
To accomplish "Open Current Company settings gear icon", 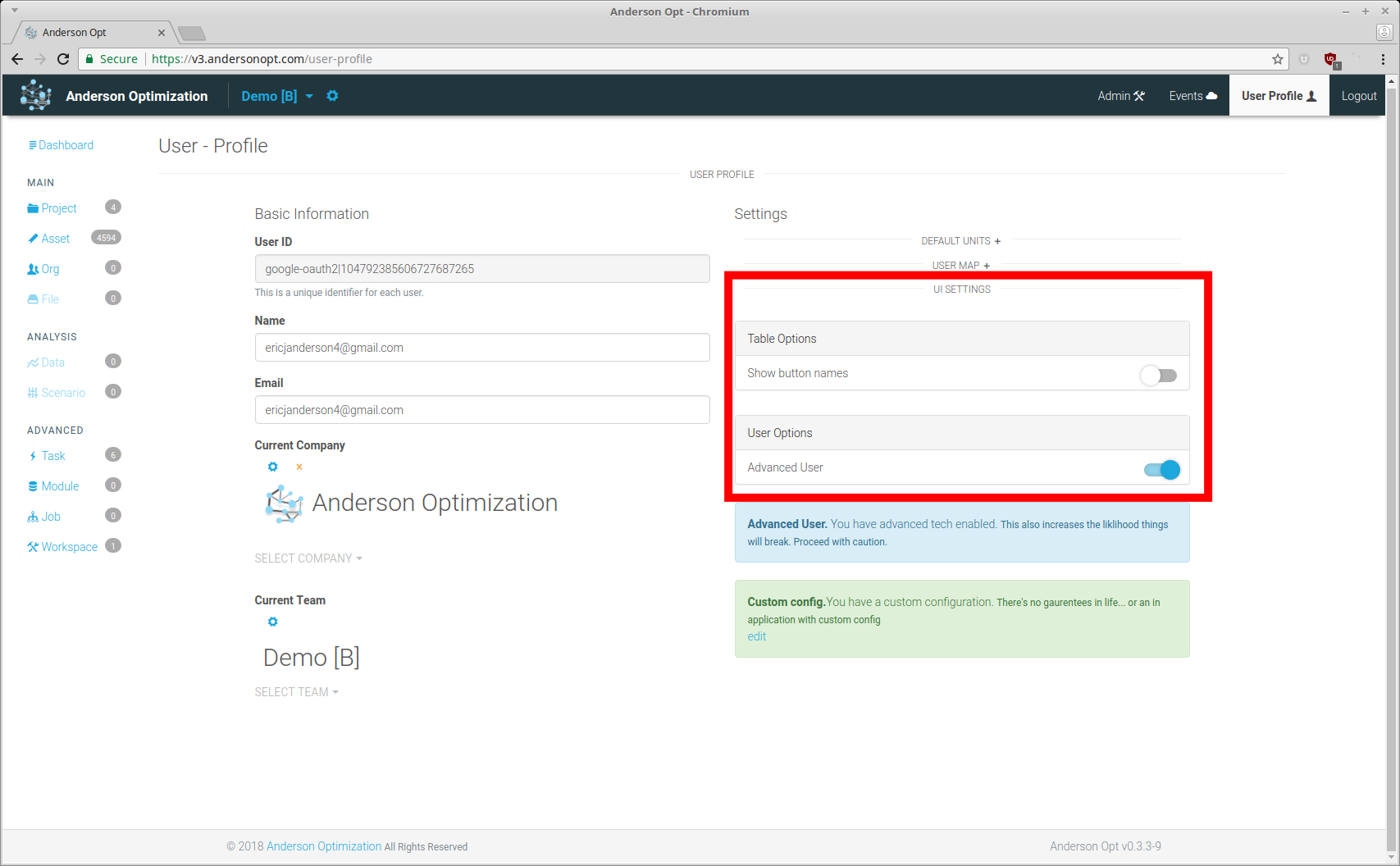I will click(273, 467).
